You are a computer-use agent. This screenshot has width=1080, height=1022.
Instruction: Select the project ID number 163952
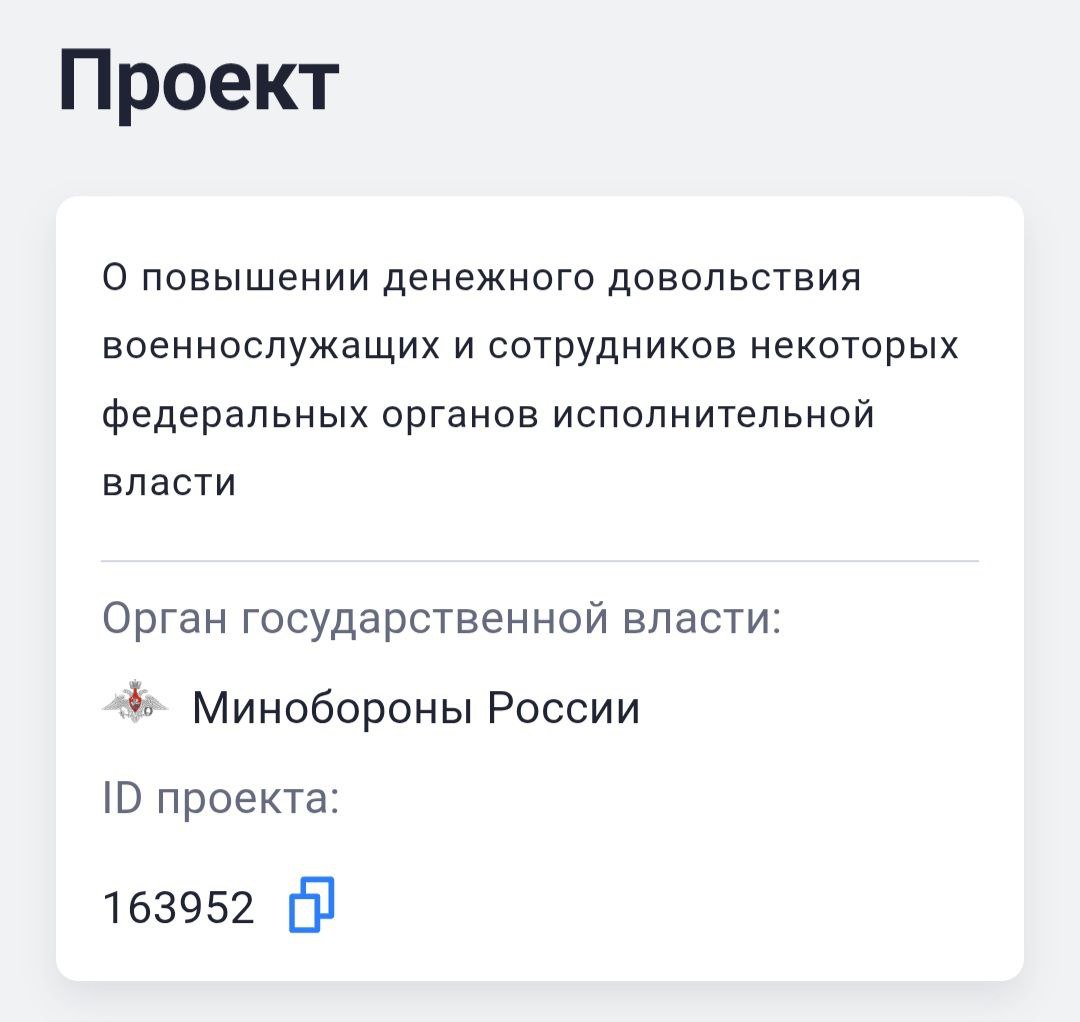click(179, 908)
